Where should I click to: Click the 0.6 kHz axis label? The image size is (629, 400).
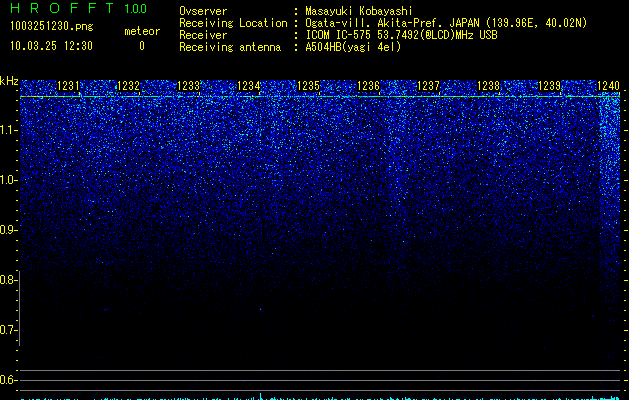pyautogui.click(x=8, y=380)
